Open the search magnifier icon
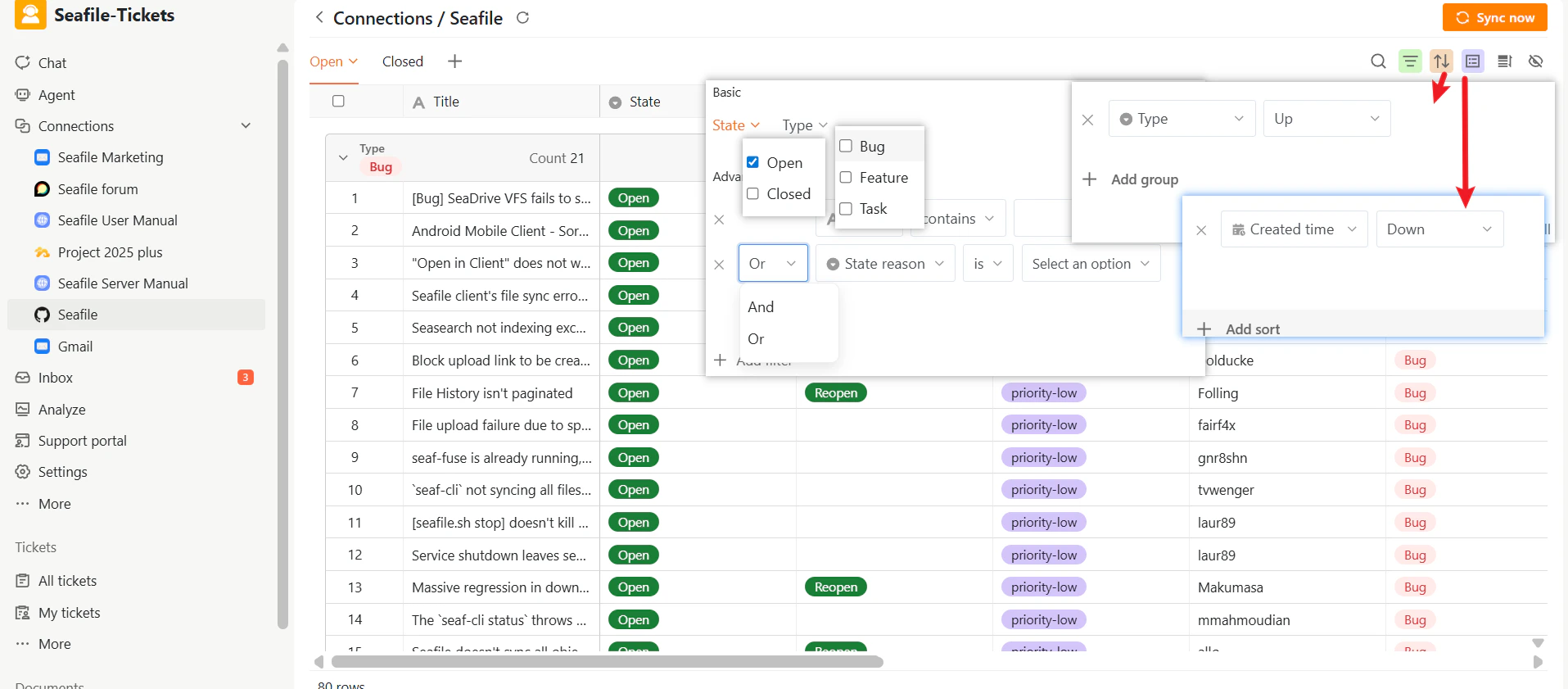Screen dimensions: 1568x689 (x=1378, y=61)
